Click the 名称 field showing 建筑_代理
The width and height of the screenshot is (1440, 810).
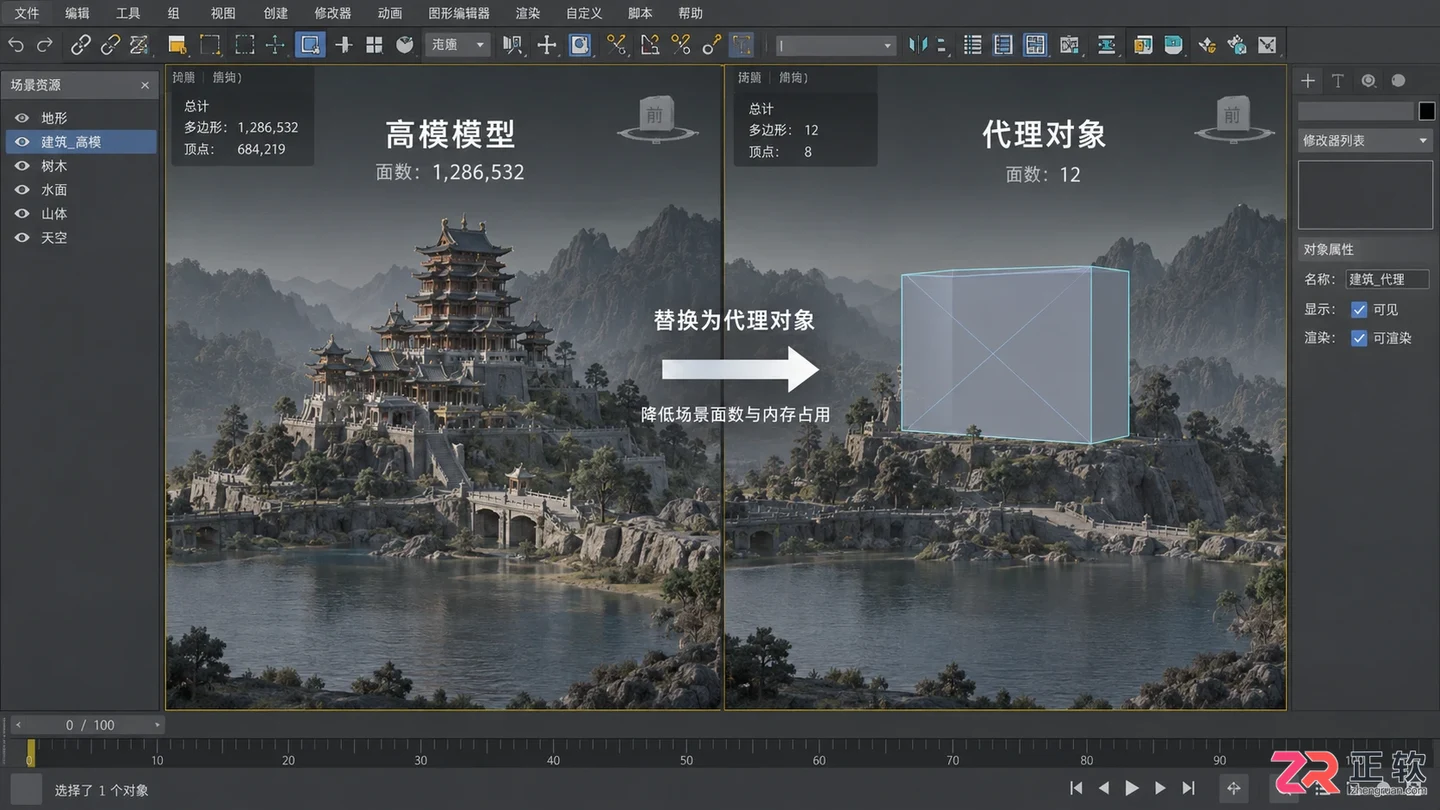pos(1386,280)
